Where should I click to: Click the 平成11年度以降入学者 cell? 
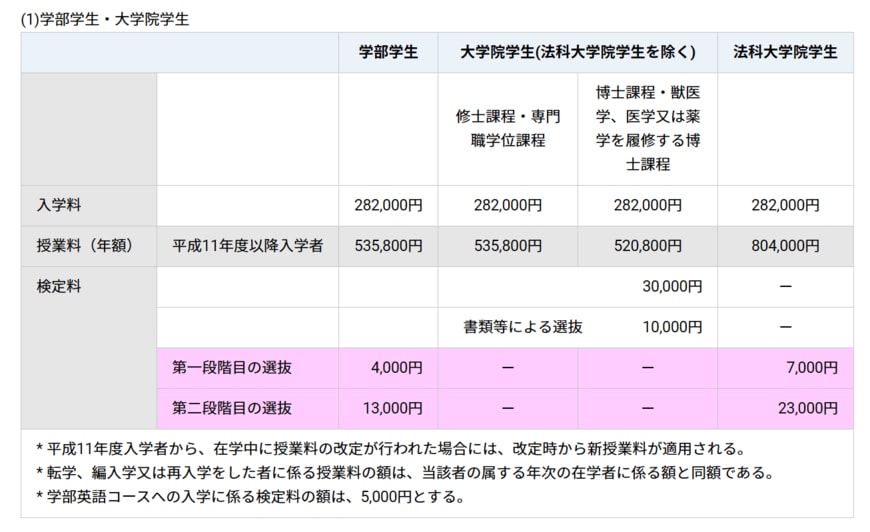click(247, 245)
